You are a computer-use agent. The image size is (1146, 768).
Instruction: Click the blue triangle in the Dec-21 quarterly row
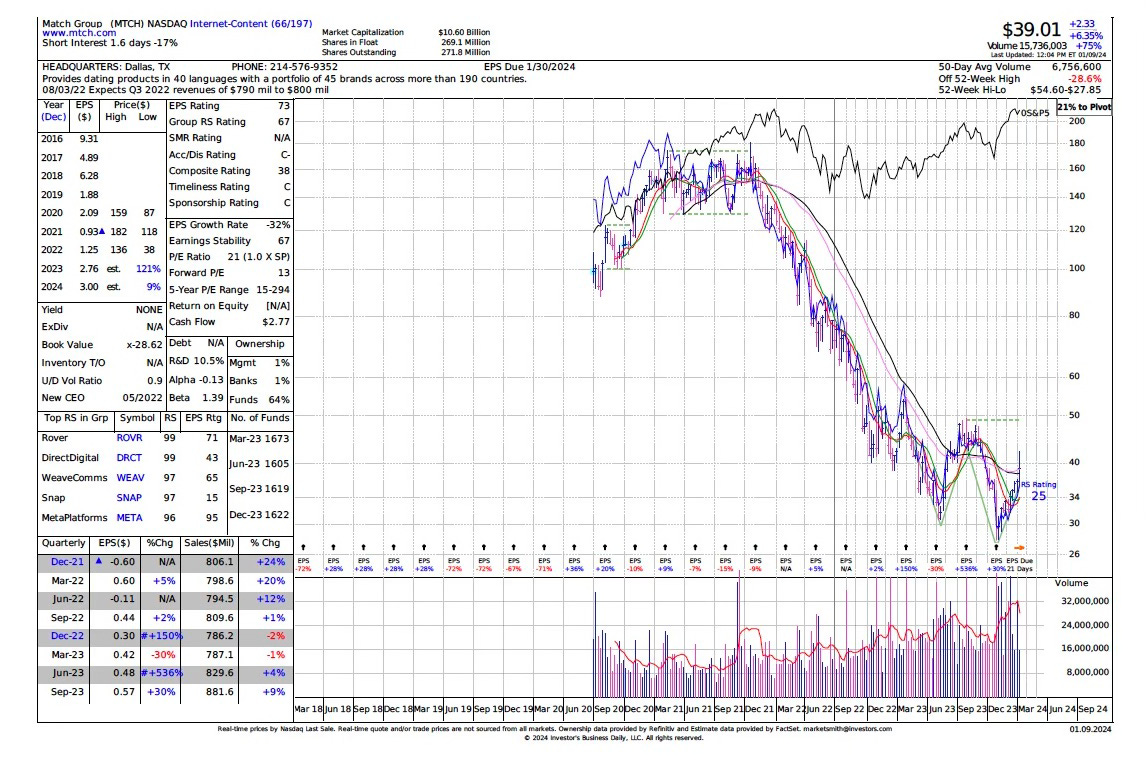click(x=99, y=561)
